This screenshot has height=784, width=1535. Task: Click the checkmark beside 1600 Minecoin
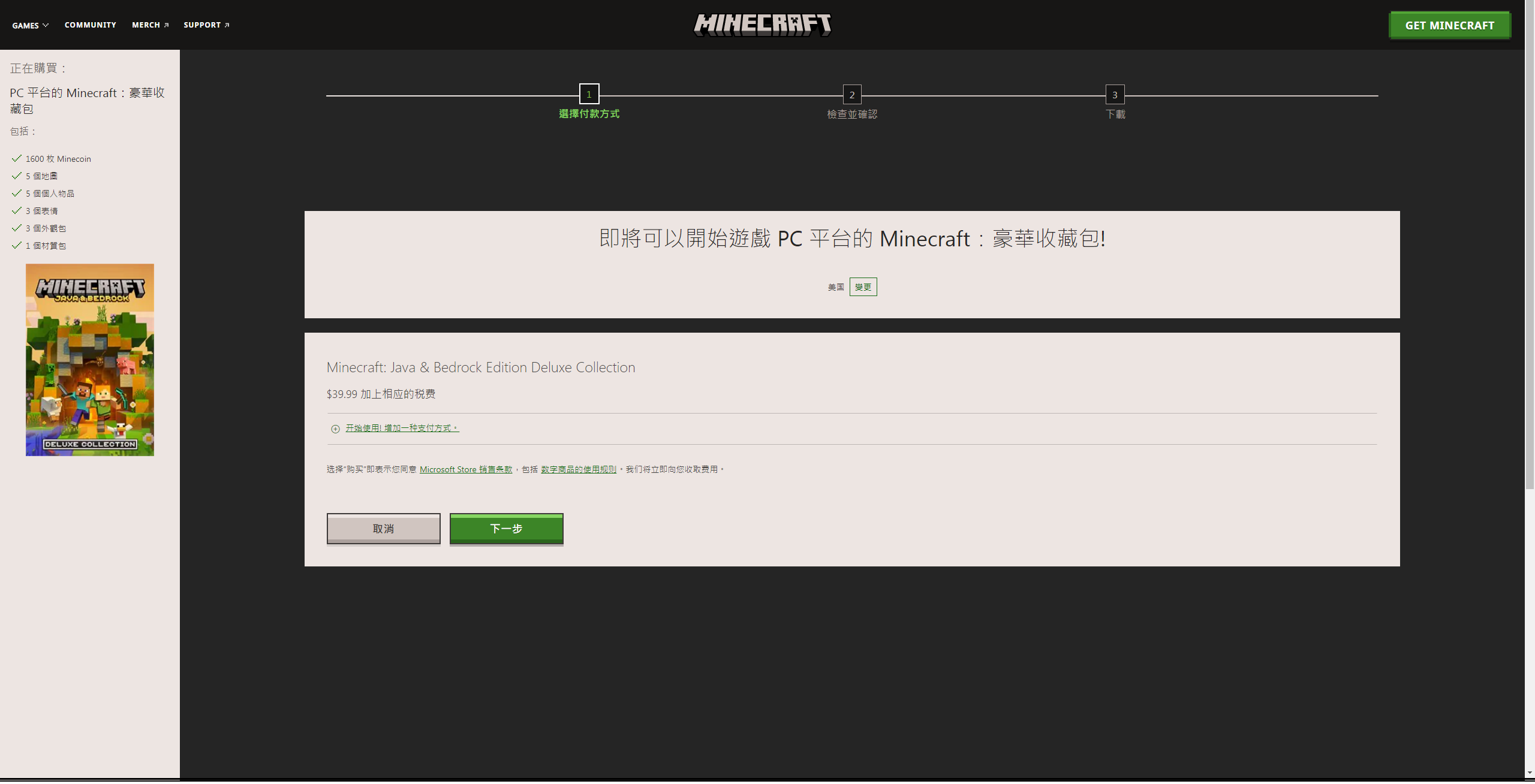[16, 159]
